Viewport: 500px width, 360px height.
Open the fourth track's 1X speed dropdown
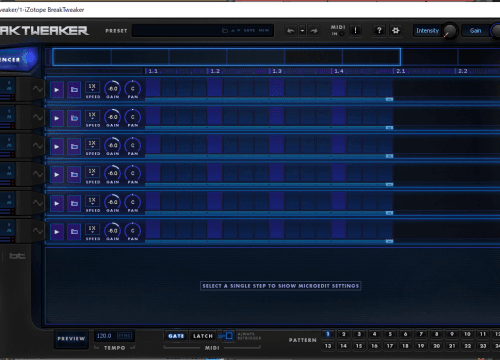[x=92, y=172]
